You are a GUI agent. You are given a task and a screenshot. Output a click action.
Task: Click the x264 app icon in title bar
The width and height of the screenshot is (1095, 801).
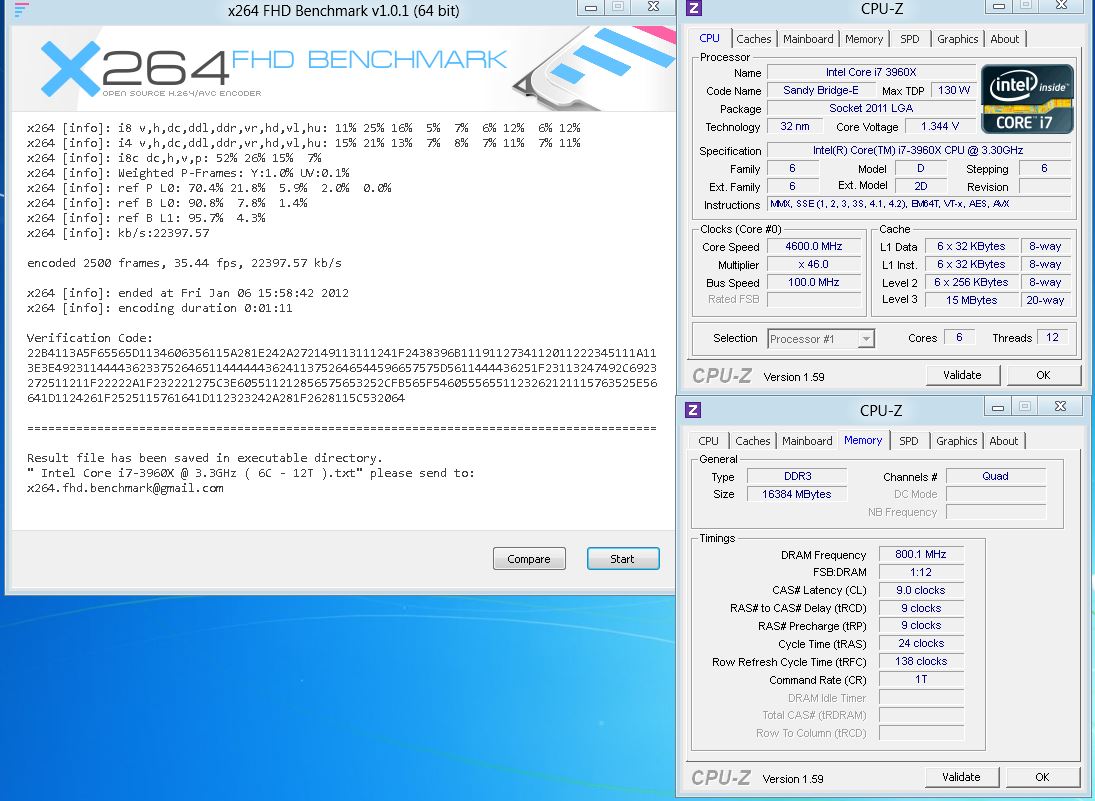pyautogui.click(x=21, y=11)
